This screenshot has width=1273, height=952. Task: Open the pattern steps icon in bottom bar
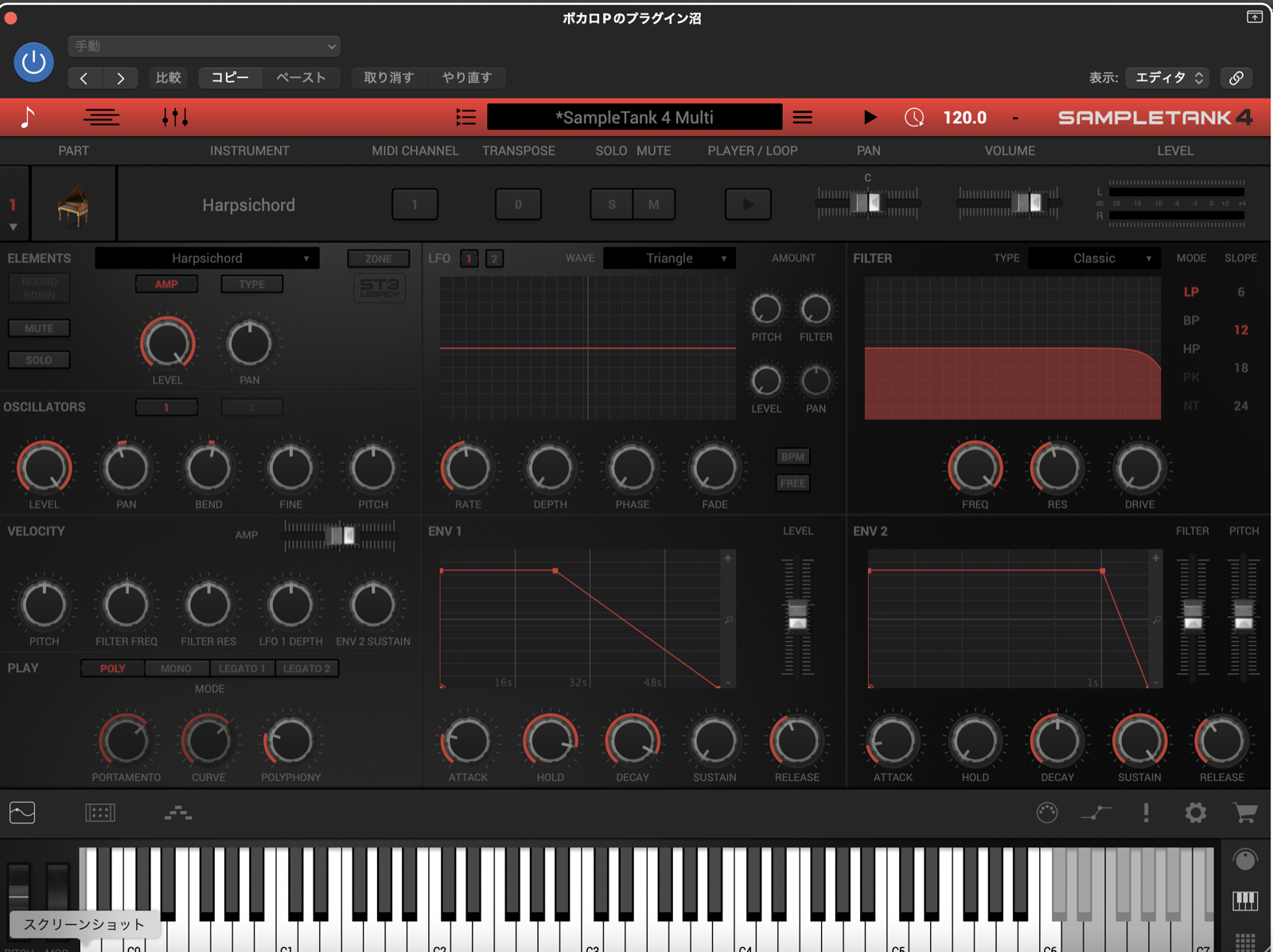point(178,813)
